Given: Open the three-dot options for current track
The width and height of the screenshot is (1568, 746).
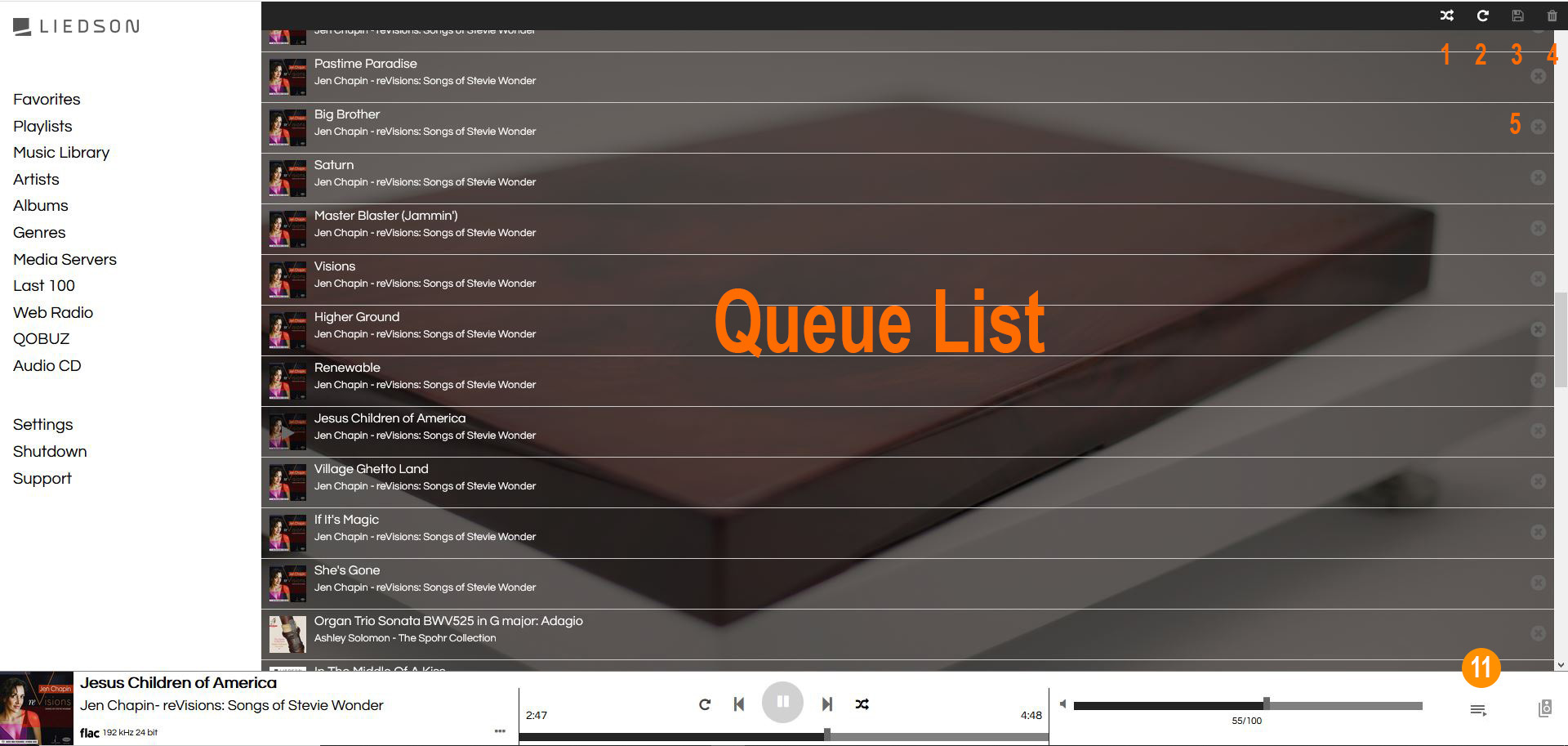Looking at the screenshot, I should tap(500, 731).
